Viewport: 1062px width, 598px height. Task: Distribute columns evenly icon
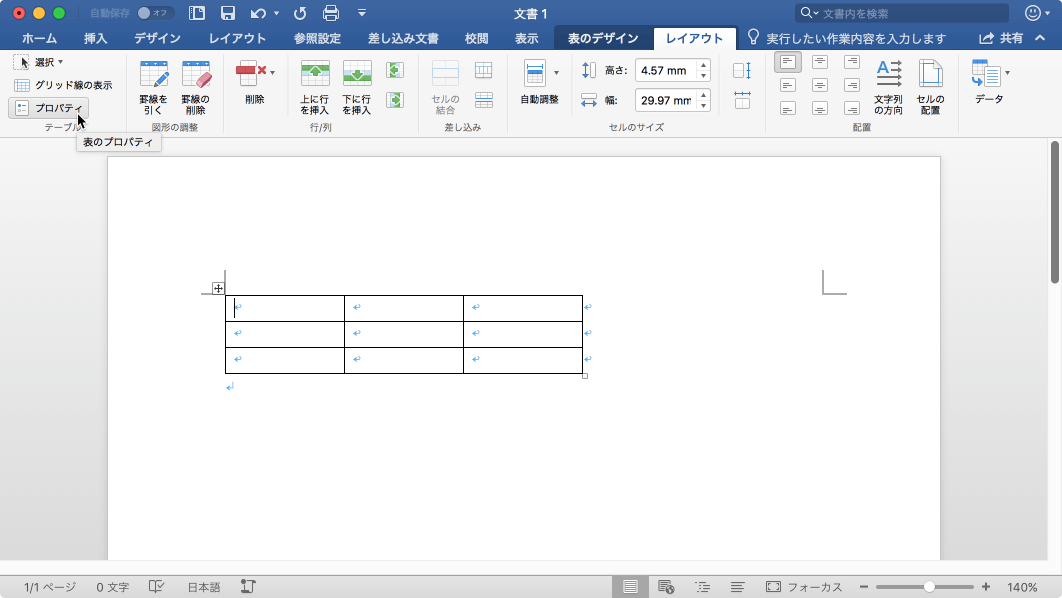742,100
